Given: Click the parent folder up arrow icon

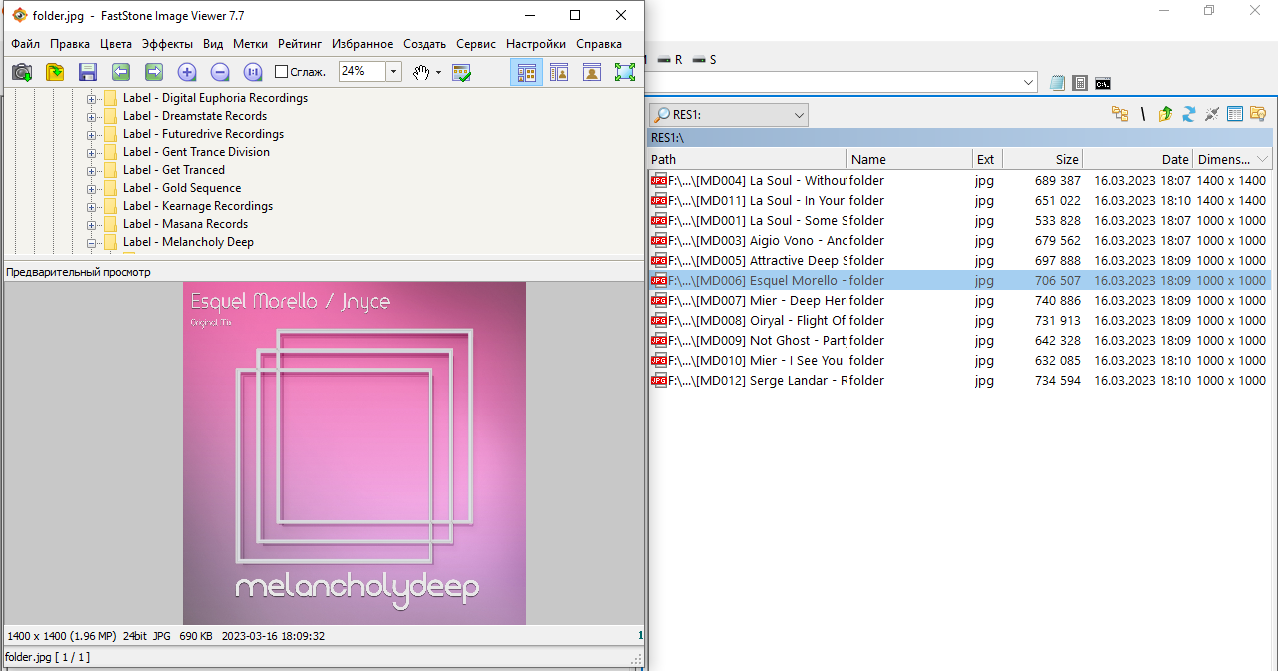Looking at the screenshot, I should (x=1165, y=114).
